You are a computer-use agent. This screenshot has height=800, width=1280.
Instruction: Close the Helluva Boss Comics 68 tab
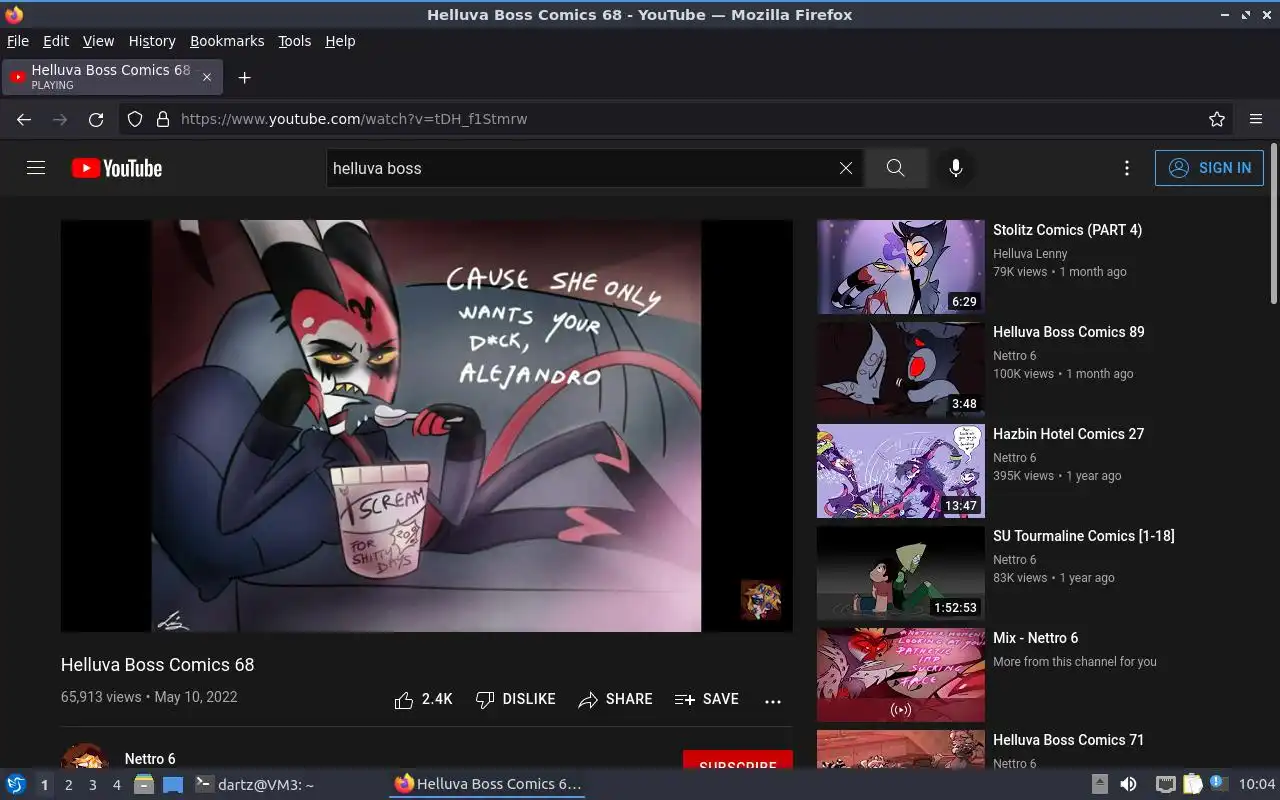207,77
